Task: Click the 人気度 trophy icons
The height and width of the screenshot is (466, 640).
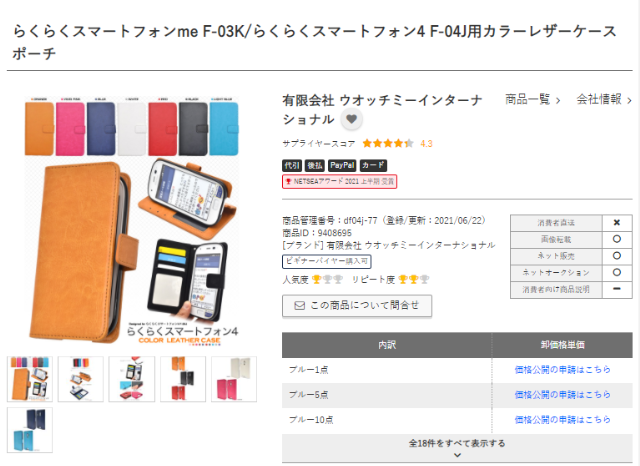Action: (x=327, y=280)
